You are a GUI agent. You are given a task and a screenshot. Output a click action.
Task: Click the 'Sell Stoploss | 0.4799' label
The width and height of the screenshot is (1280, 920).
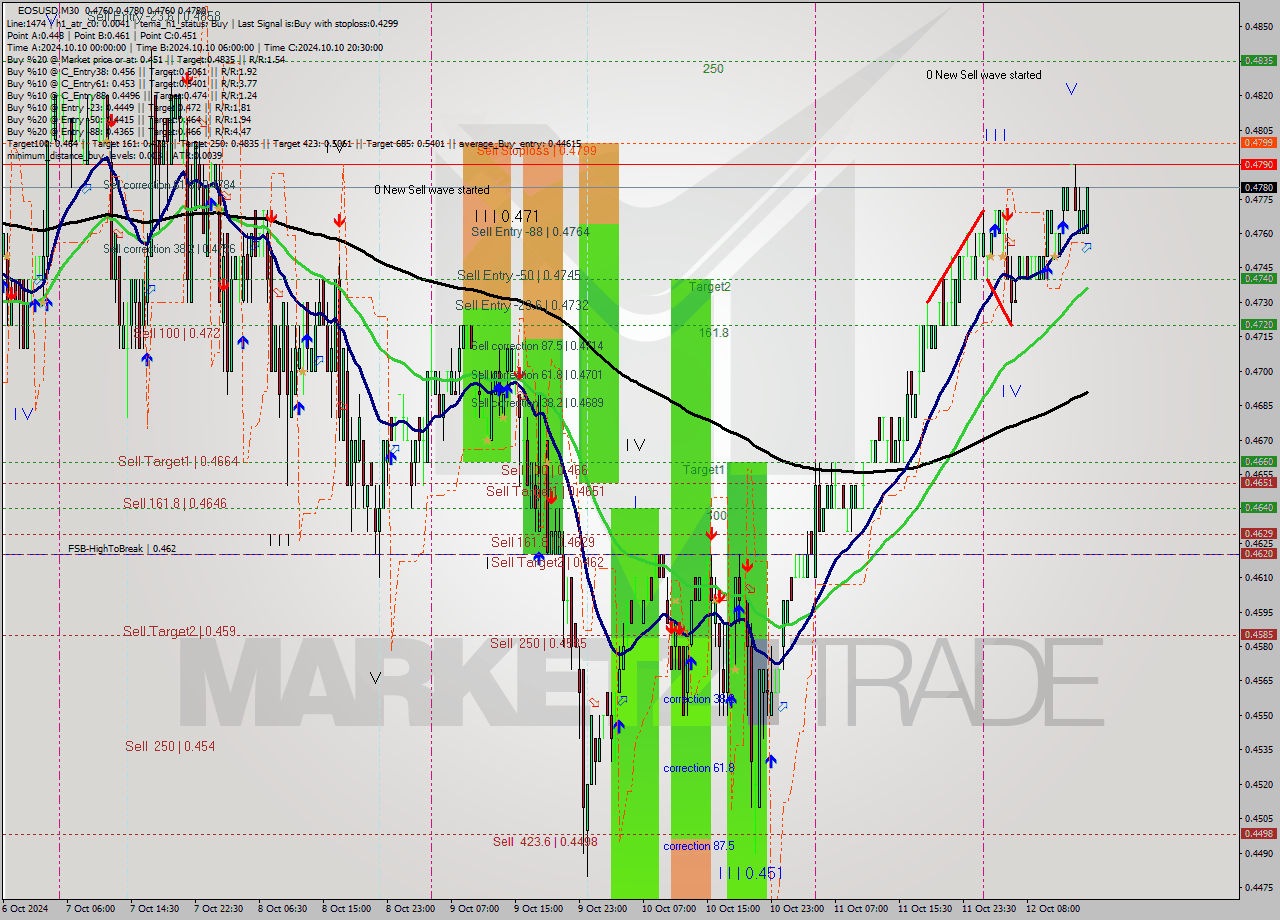coord(536,151)
